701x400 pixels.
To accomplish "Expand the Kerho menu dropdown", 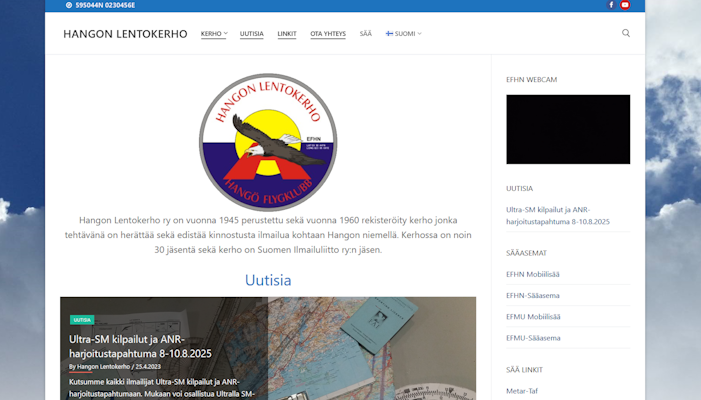I will click(x=213, y=34).
